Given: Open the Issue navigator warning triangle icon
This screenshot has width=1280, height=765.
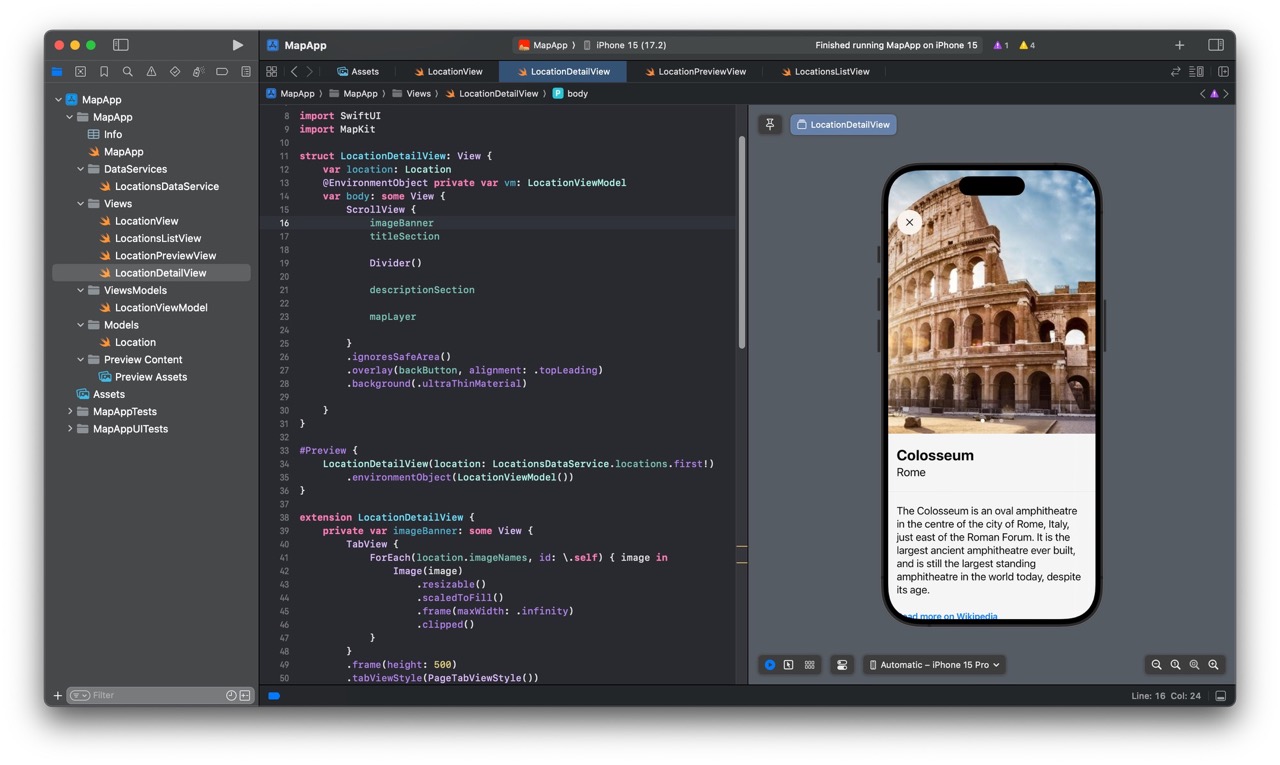Looking at the screenshot, I should click(x=151, y=72).
